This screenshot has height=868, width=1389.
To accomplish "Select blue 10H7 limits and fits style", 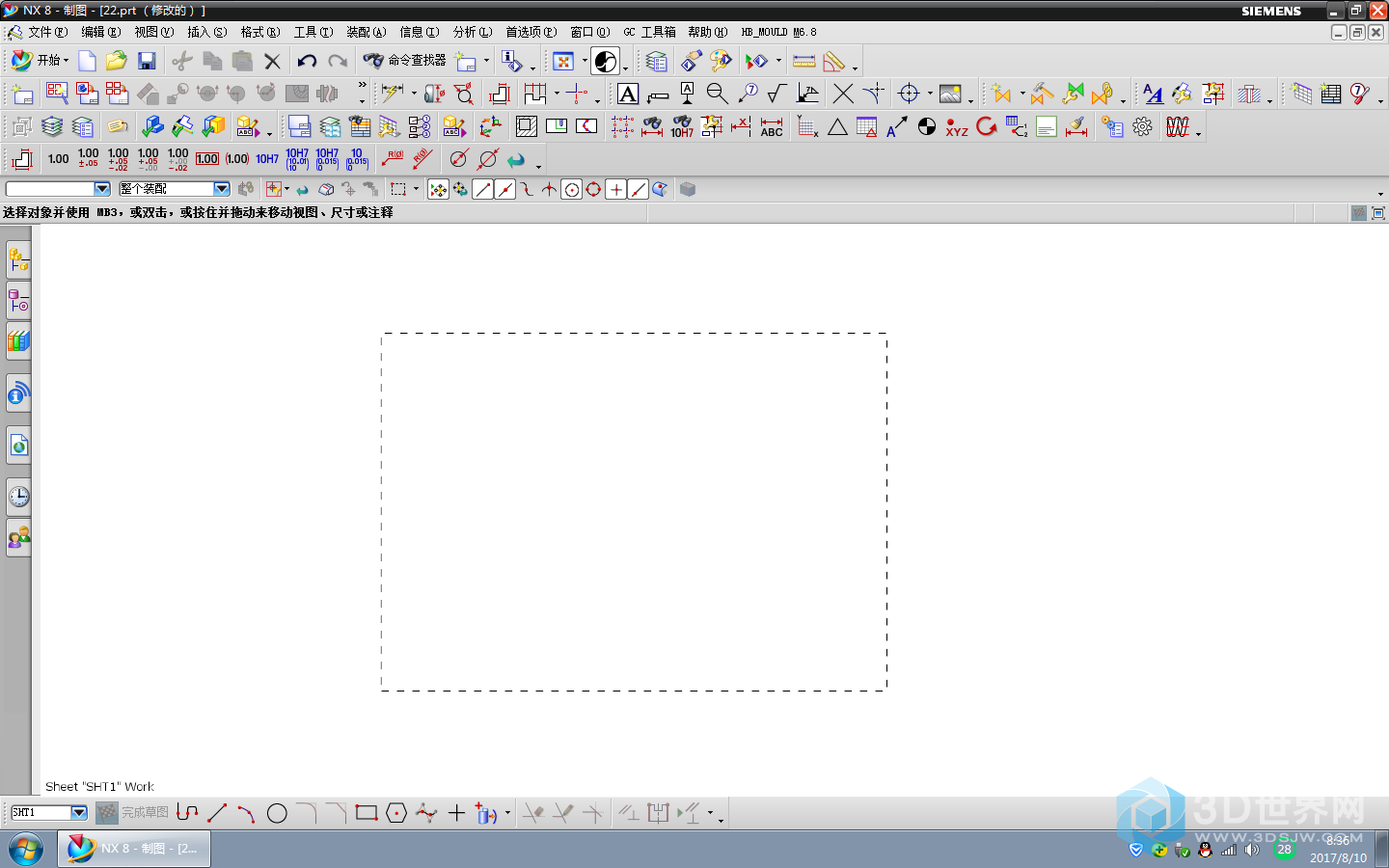I will (267, 159).
